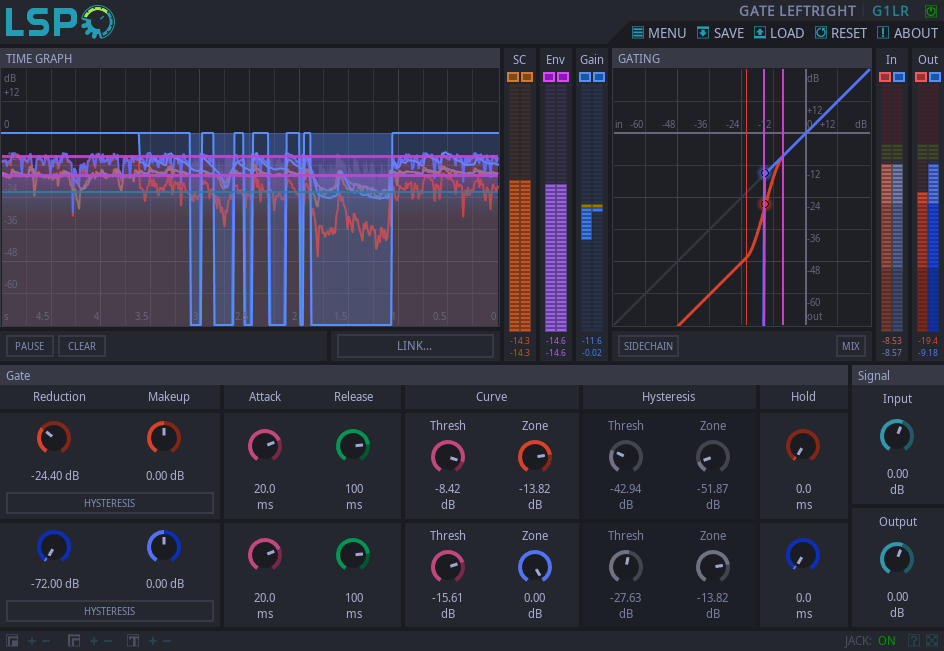
Task: Click the SIDECHAIN button under the gating graph
Action: click(x=648, y=346)
